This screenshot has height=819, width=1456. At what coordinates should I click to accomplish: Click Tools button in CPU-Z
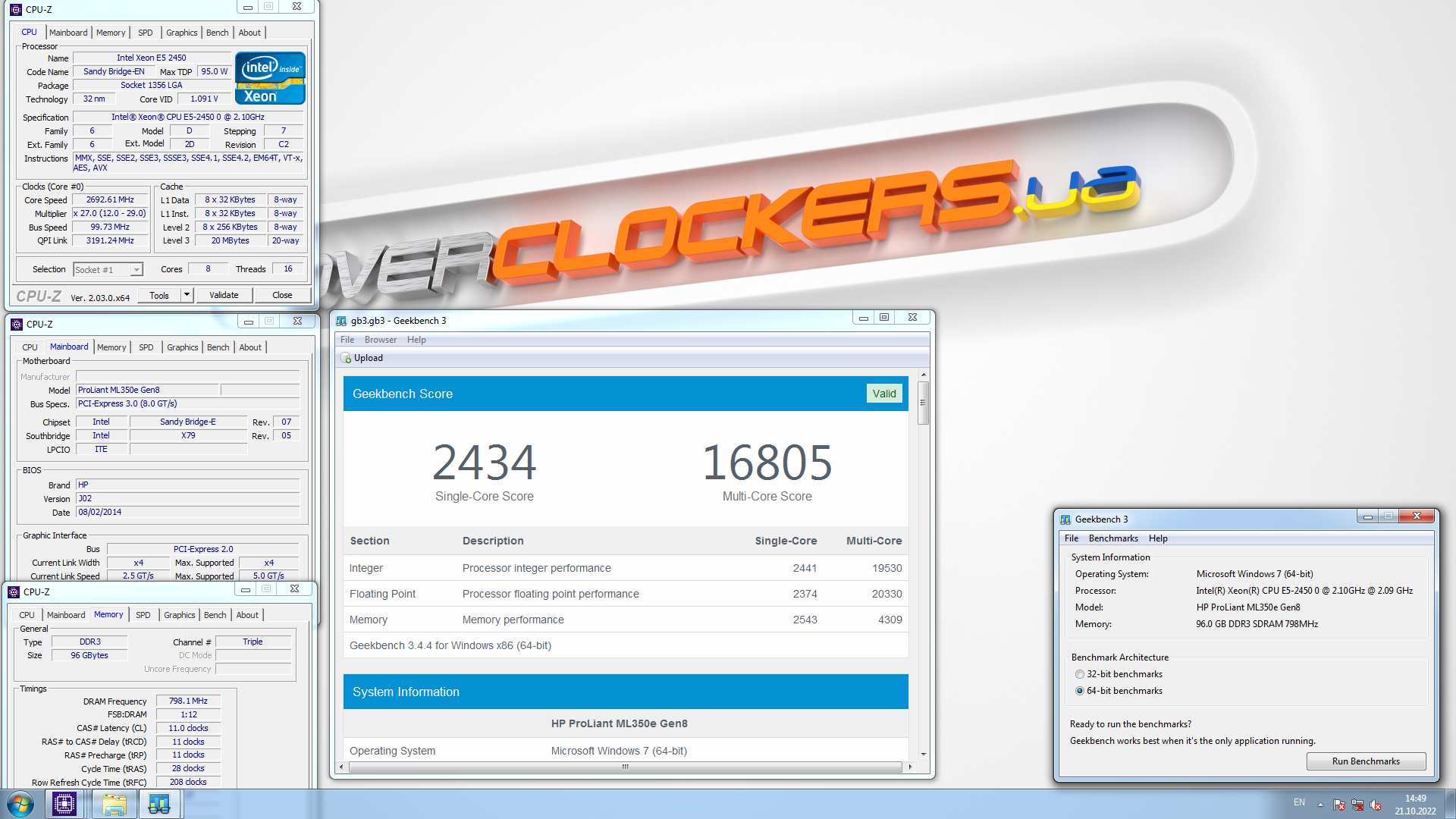(x=159, y=295)
